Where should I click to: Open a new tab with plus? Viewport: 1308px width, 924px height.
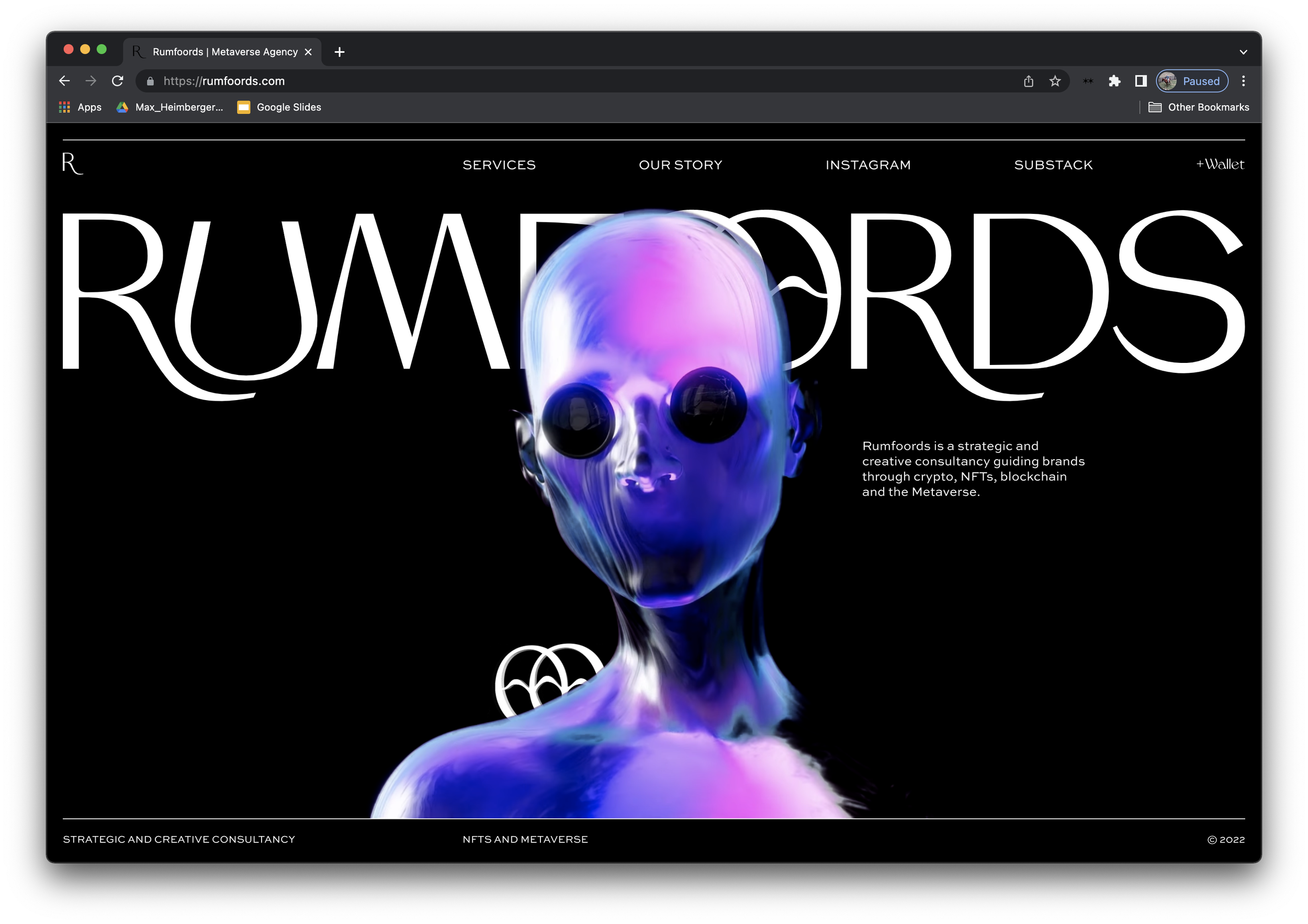340,52
